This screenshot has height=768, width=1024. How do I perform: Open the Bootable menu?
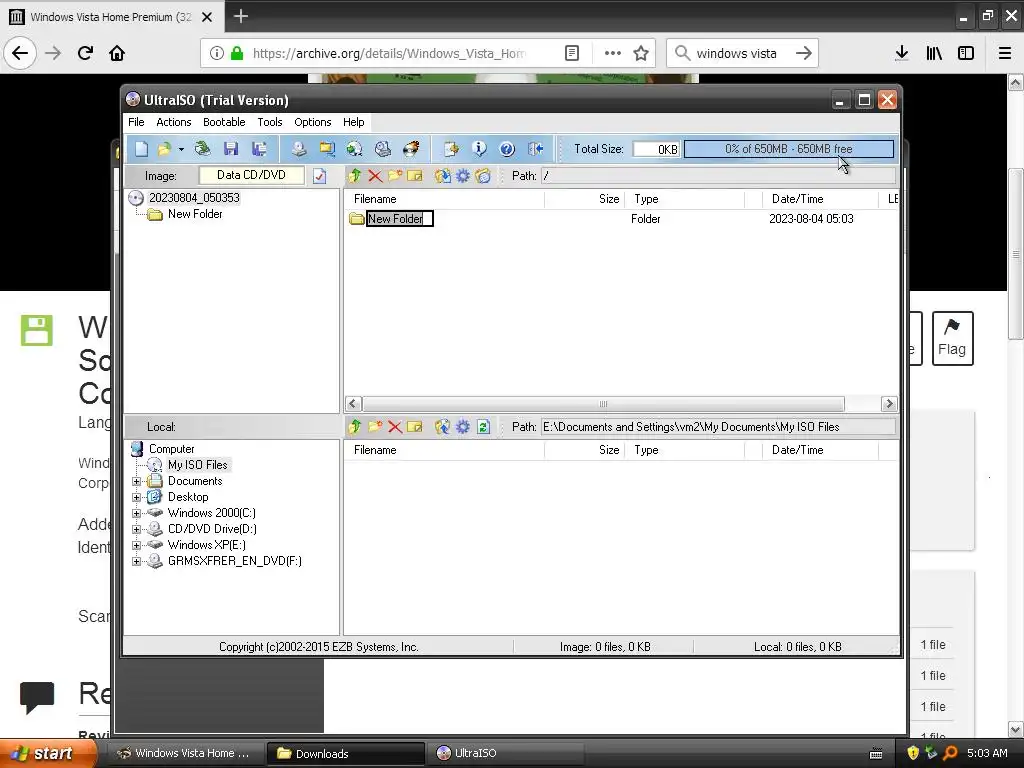point(224,122)
